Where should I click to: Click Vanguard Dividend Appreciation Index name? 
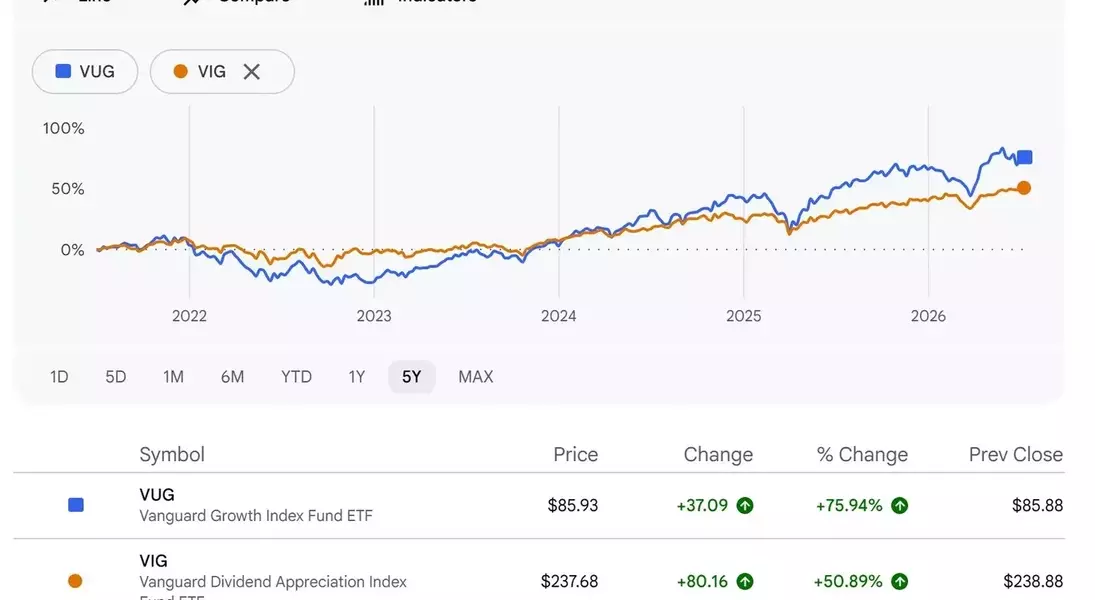tap(272, 582)
